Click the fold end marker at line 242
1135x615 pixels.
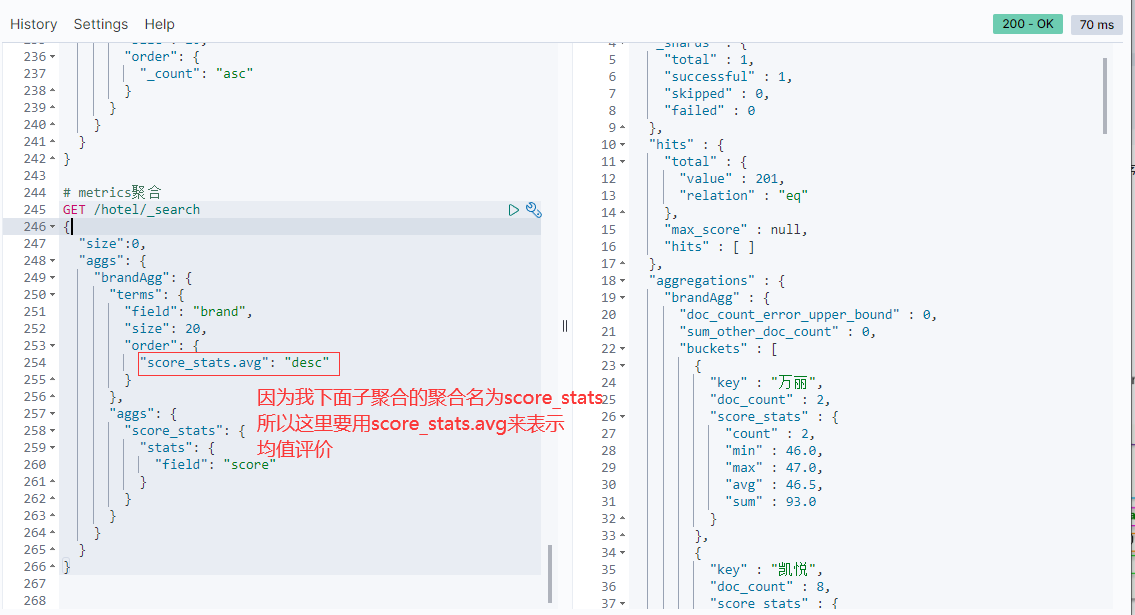(x=52, y=158)
